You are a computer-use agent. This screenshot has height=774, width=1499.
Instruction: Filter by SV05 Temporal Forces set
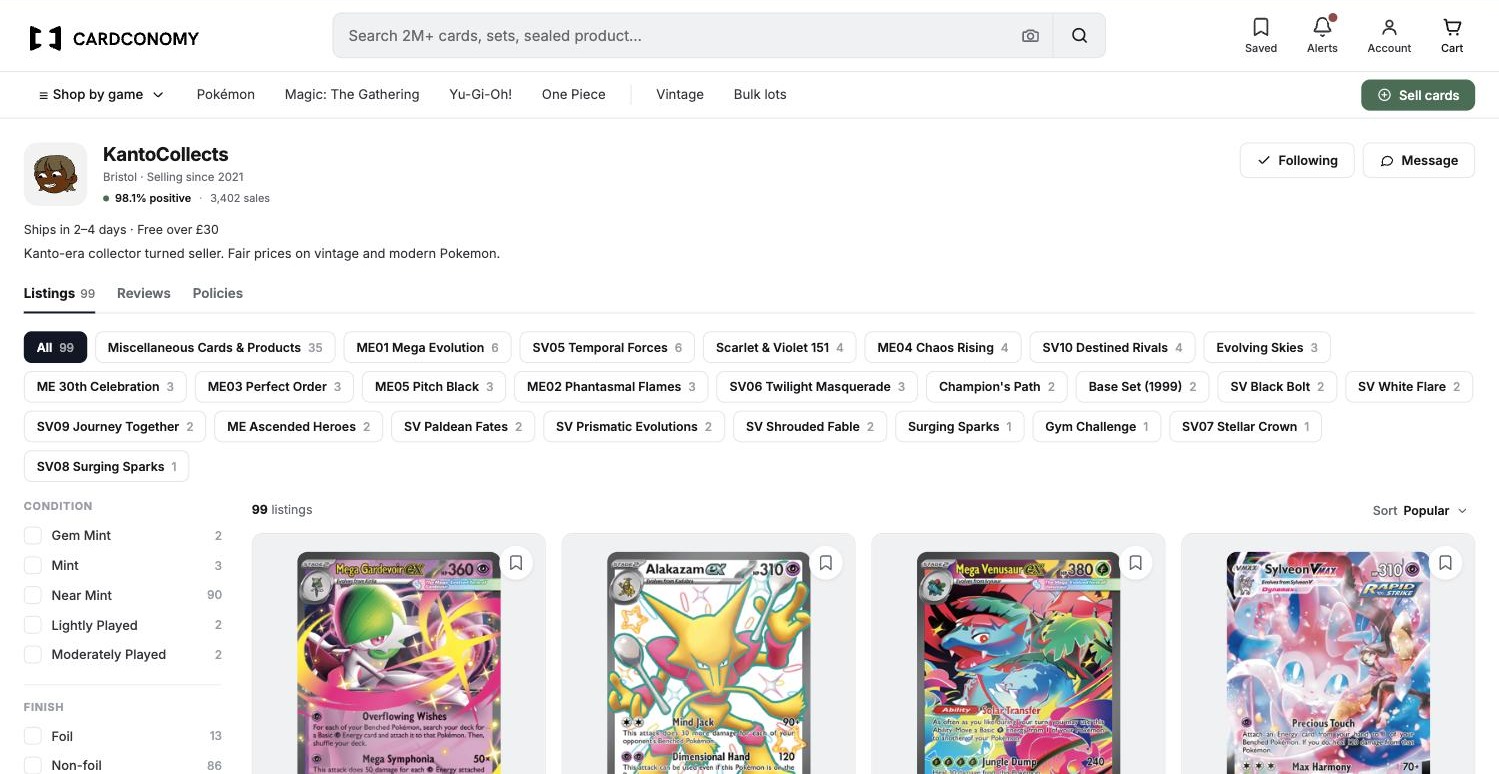pos(607,347)
